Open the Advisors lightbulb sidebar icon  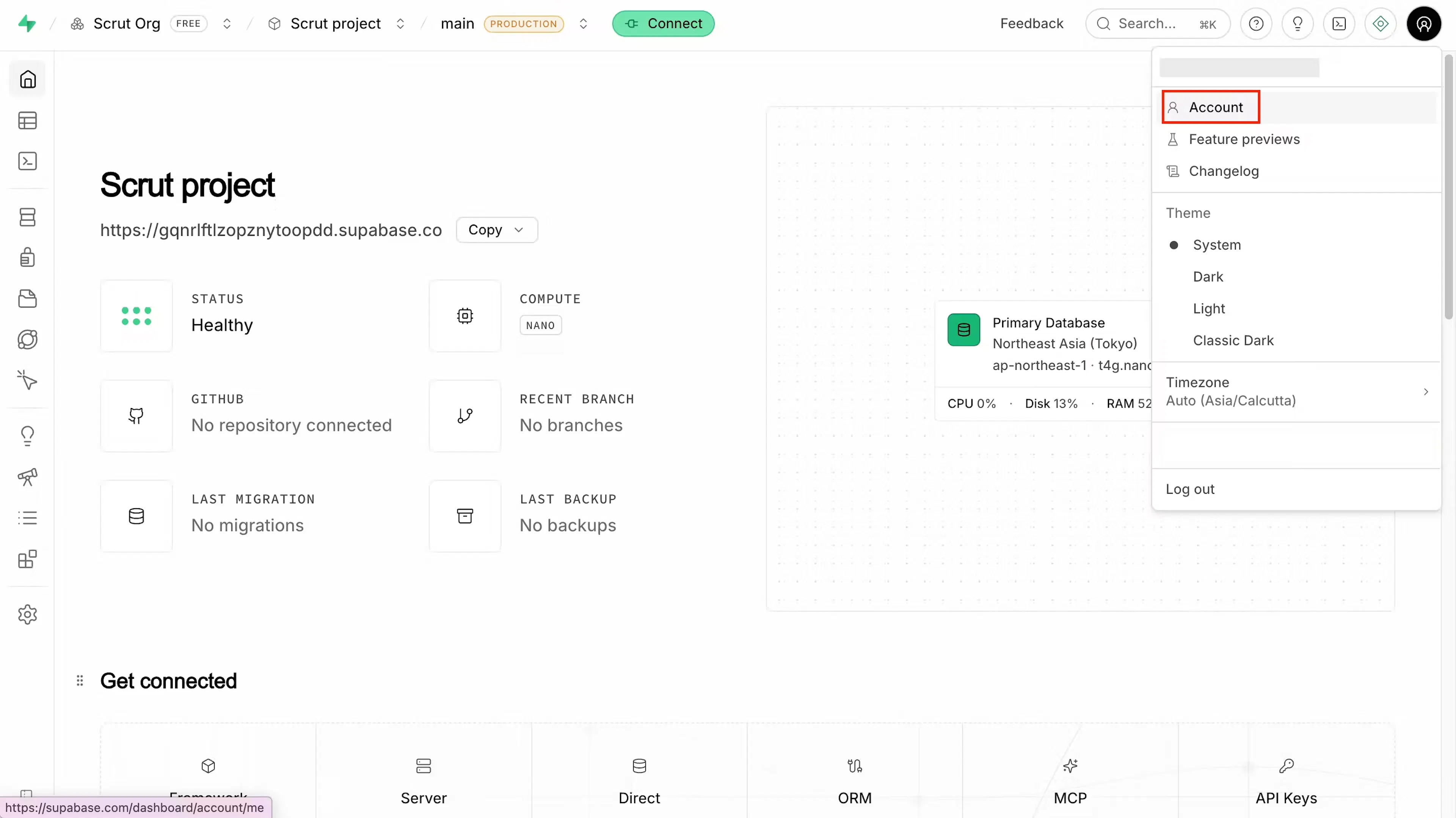click(28, 436)
